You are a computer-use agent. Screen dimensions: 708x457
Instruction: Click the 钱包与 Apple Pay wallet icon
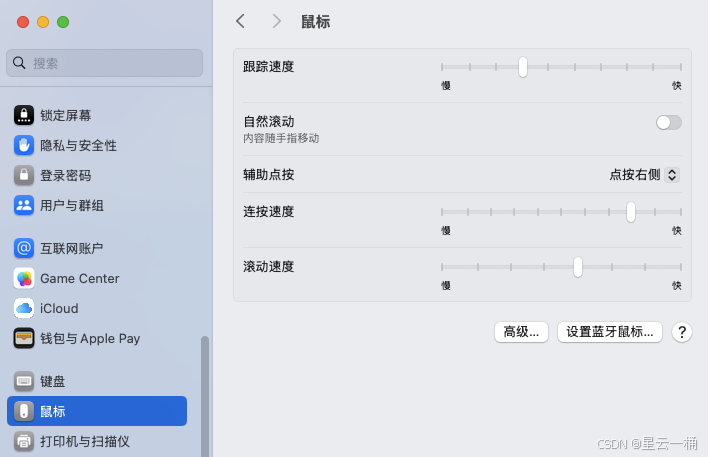pyautogui.click(x=24, y=338)
